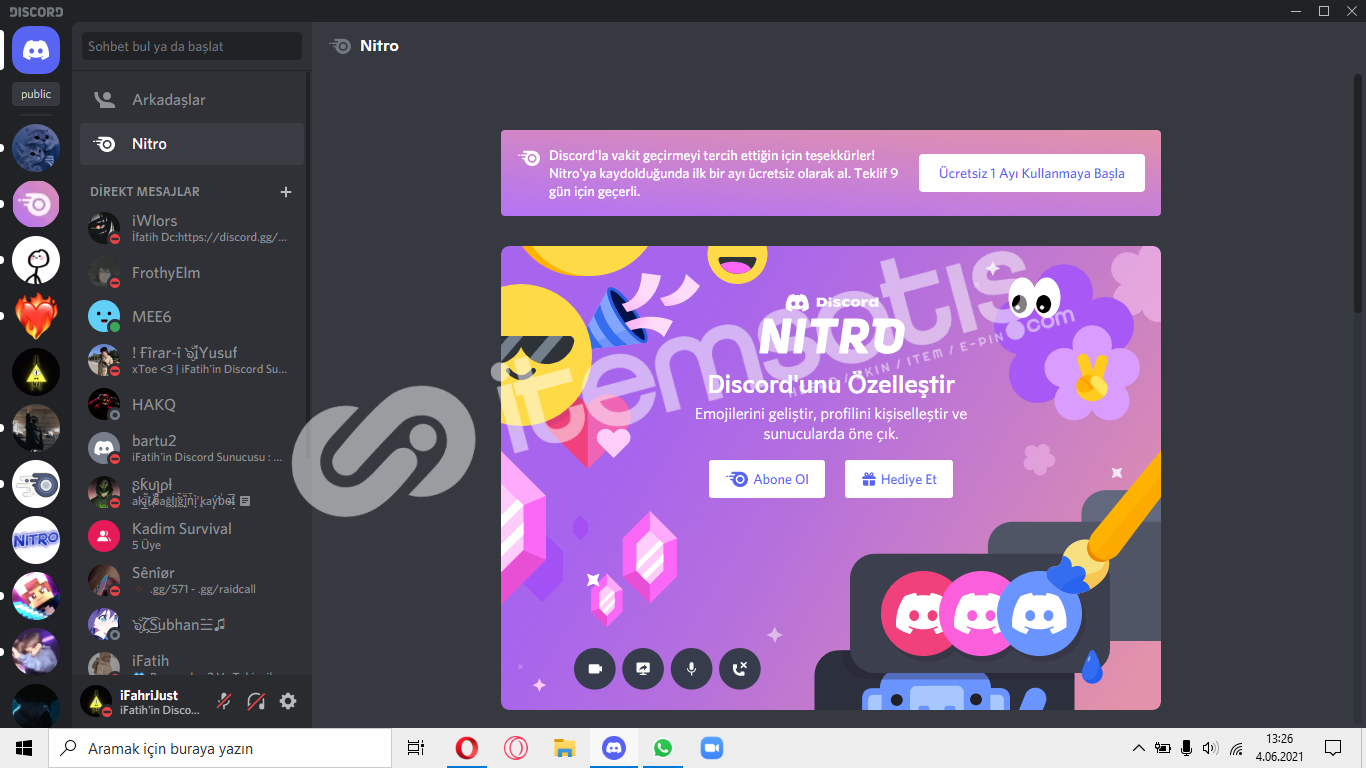Open User Settings gear icon
This screenshot has height=768, width=1366.
[288, 701]
